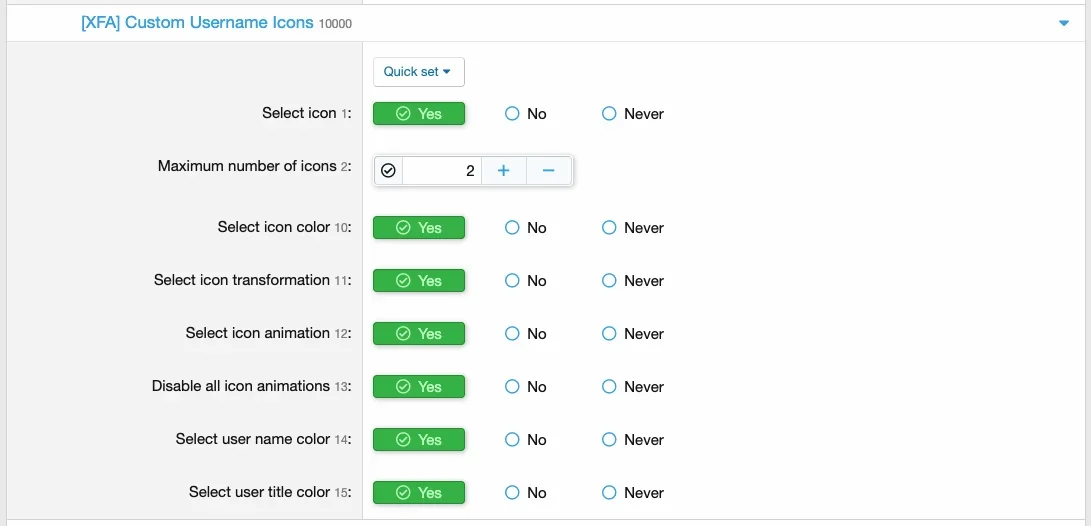Open the Quick set dropdown
Image resolution: width=1091 pixels, height=526 pixels.
pos(418,72)
